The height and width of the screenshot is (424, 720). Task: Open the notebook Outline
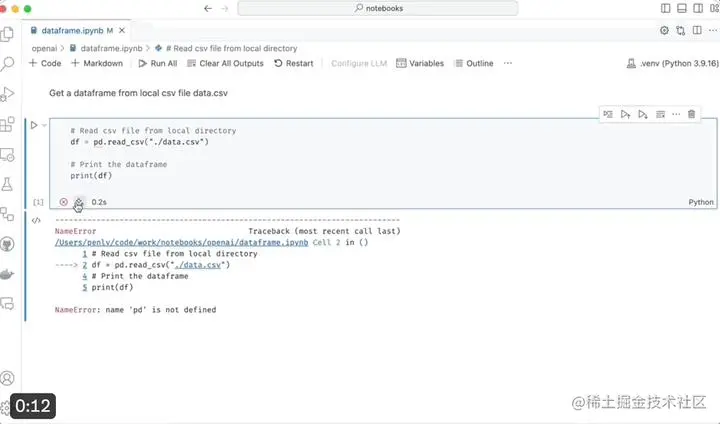point(473,63)
